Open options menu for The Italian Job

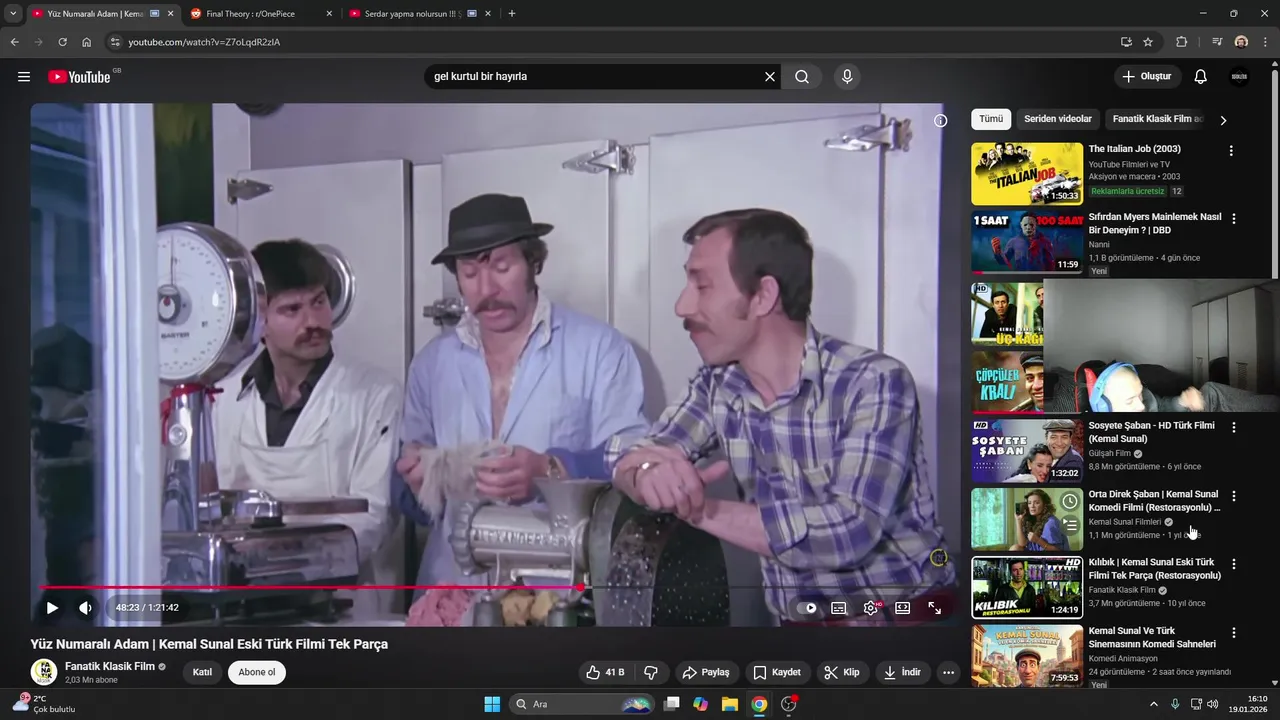point(1231,151)
